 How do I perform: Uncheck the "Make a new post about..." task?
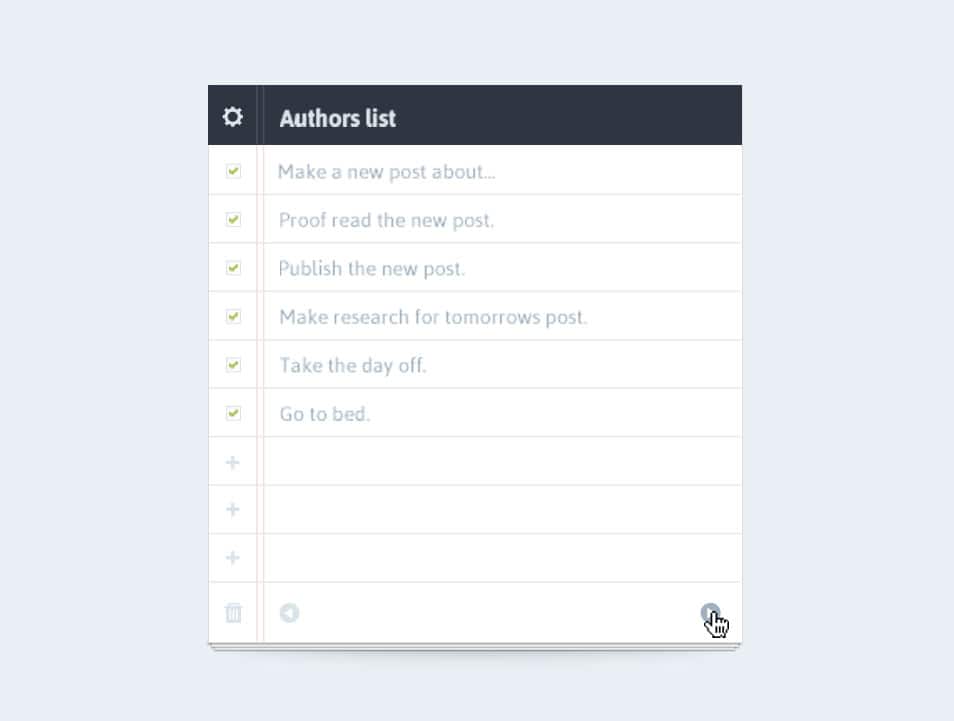click(x=232, y=170)
